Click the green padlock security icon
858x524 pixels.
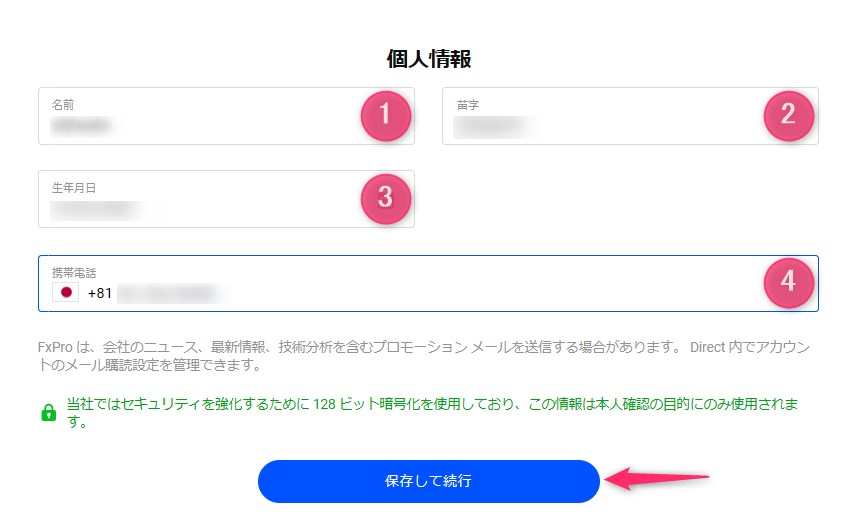pos(48,413)
